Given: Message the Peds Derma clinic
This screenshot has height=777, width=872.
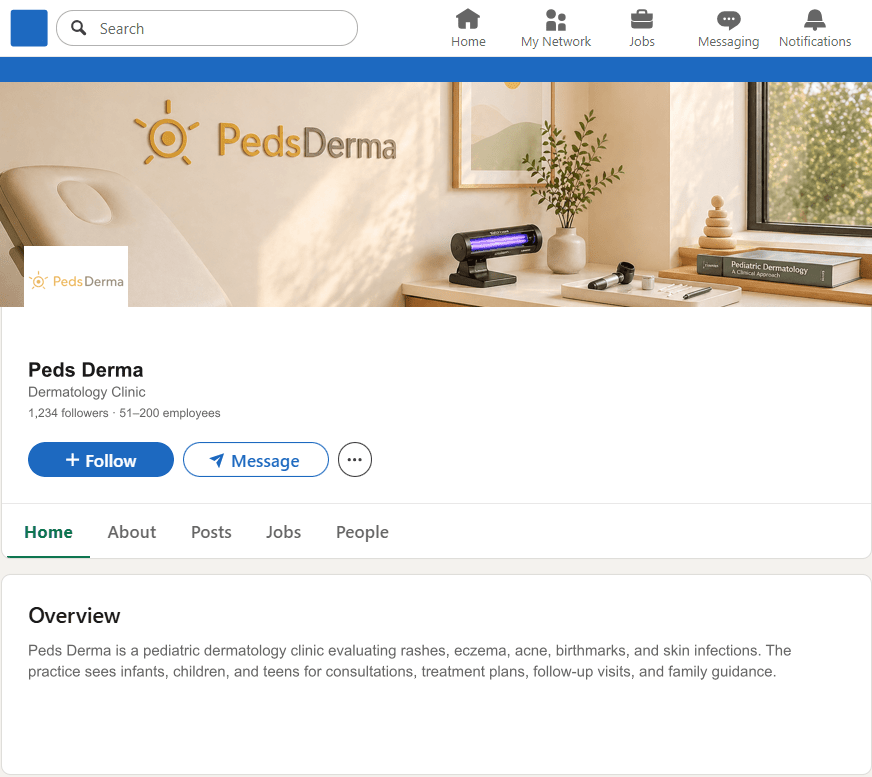Looking at the screenshot, I should click(255, 460).
